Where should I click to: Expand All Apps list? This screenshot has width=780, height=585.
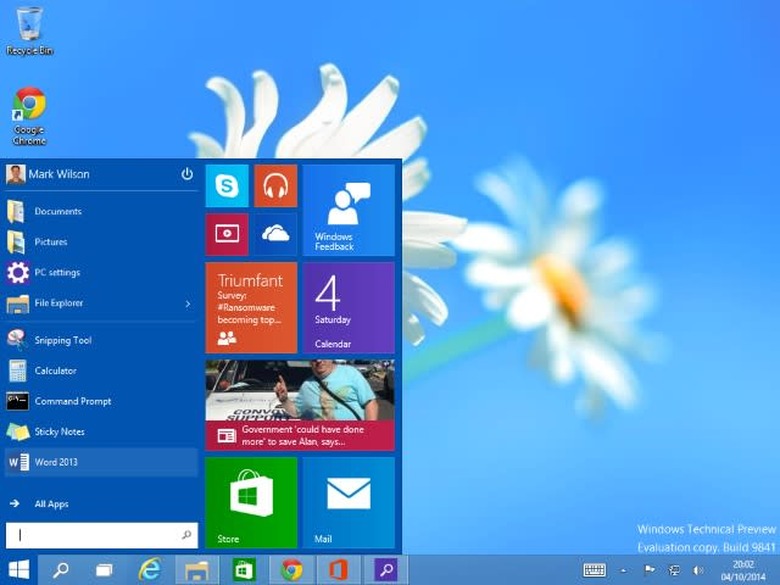coord(51,504)
